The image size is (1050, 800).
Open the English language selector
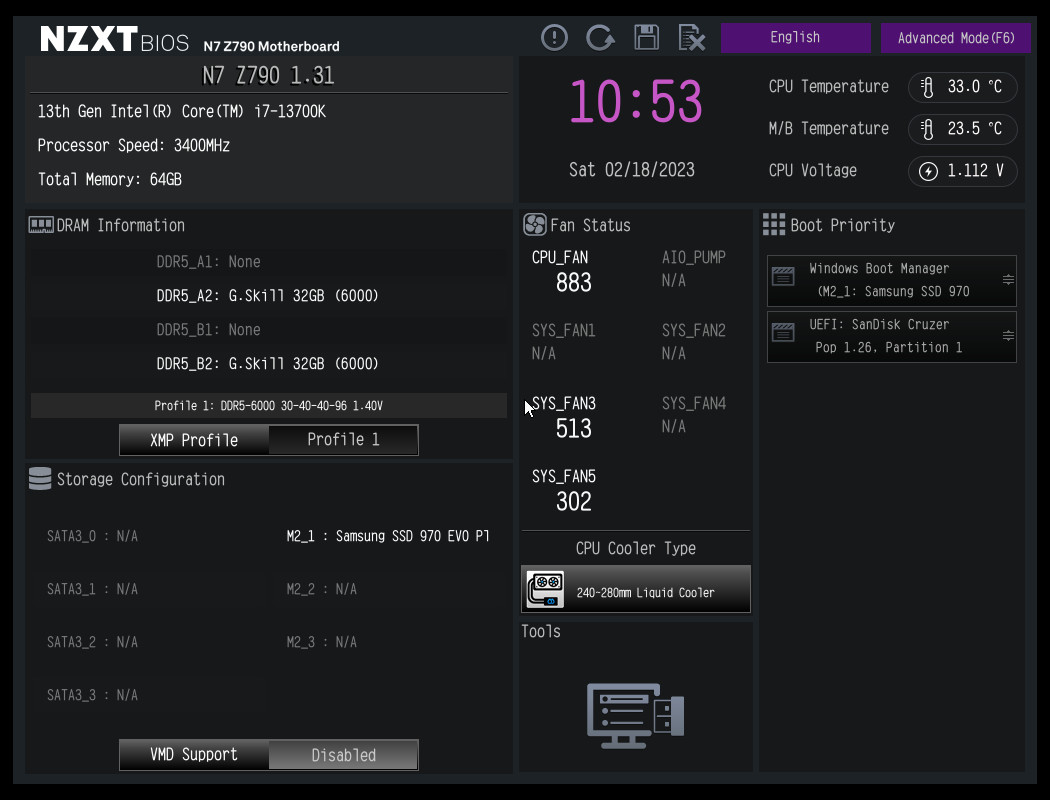coord(795,38)
